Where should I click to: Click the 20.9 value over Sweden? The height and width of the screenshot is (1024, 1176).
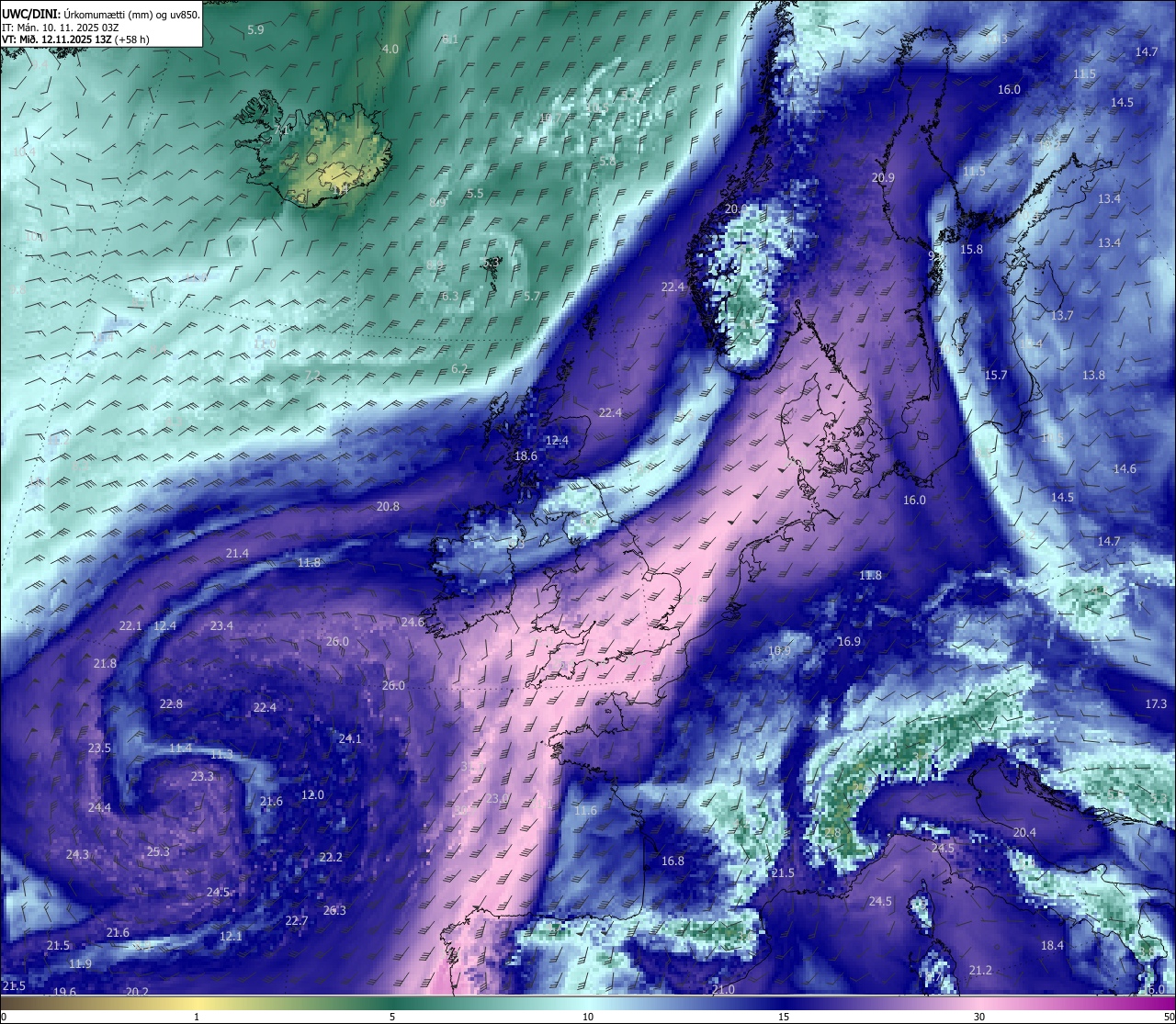[x=883, y=178]
